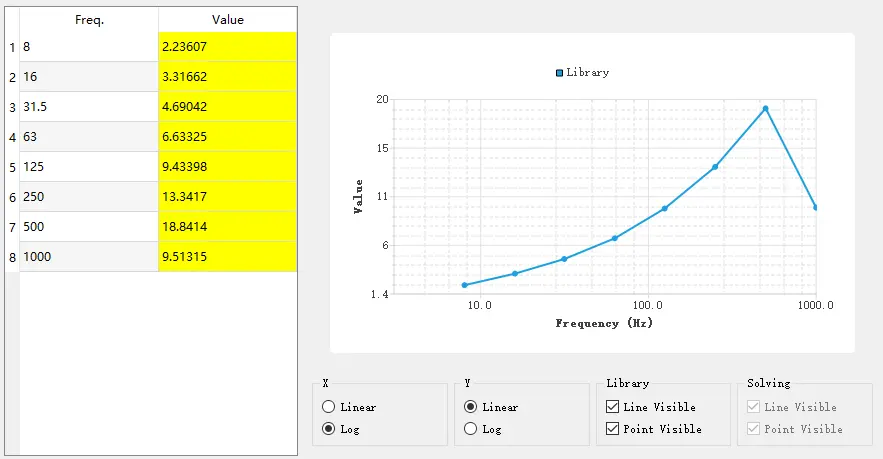Select the X axis Log radio button
Screen dimensions: 883x459
pos(329,429)
